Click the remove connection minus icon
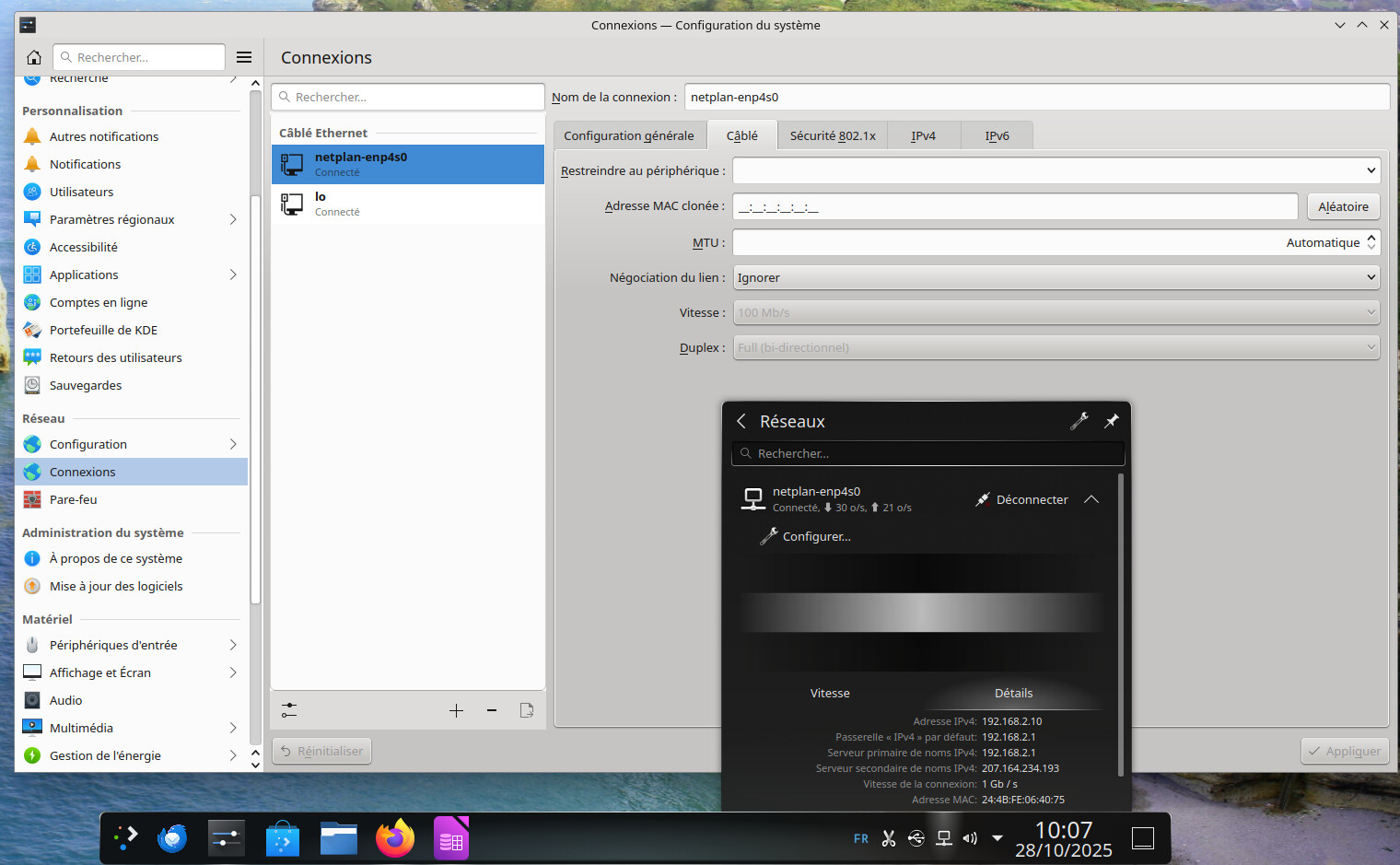Viewport: 1400px width, 865px height. 492,710
